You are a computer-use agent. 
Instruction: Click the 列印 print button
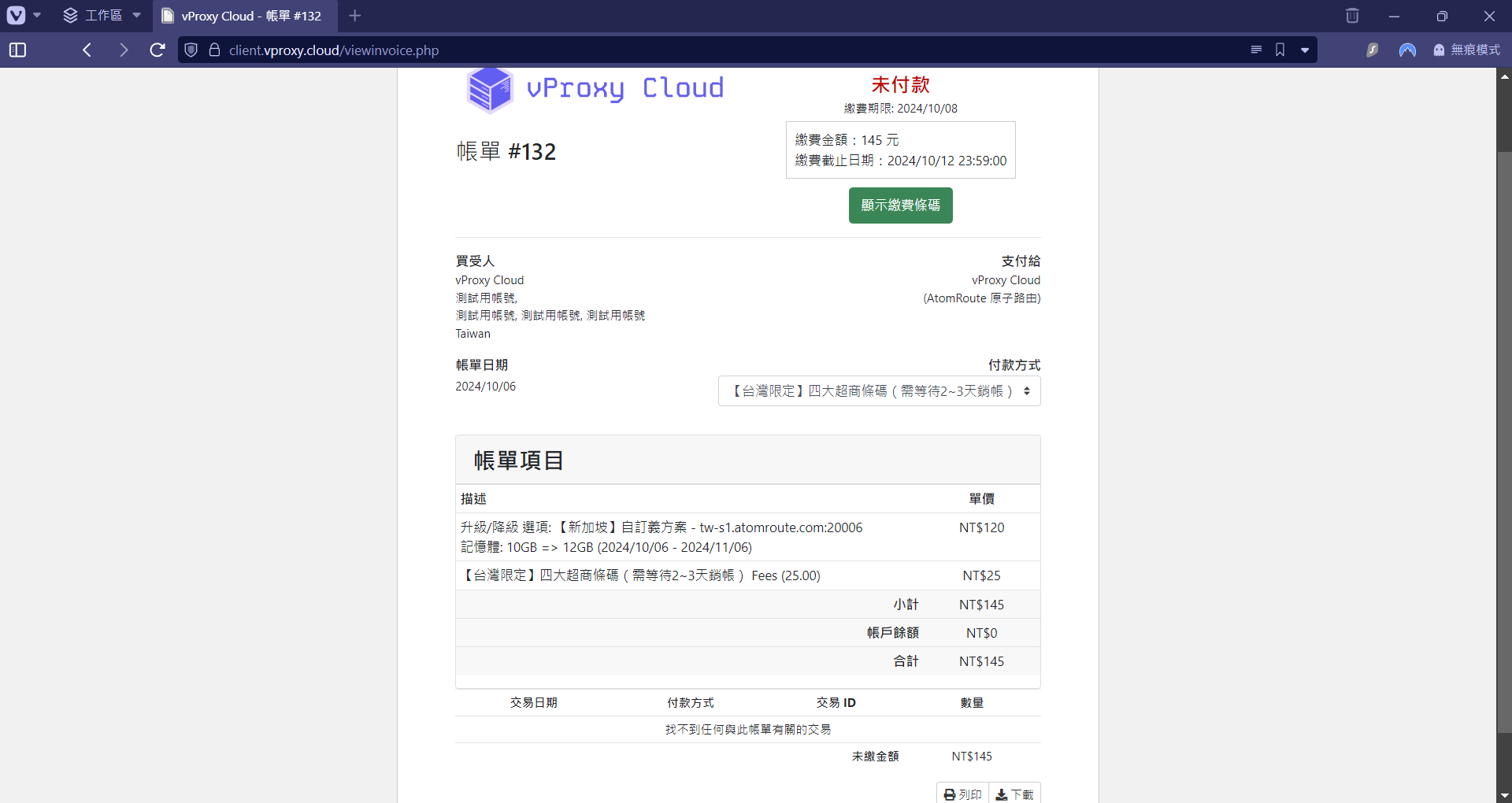(962, 794)
